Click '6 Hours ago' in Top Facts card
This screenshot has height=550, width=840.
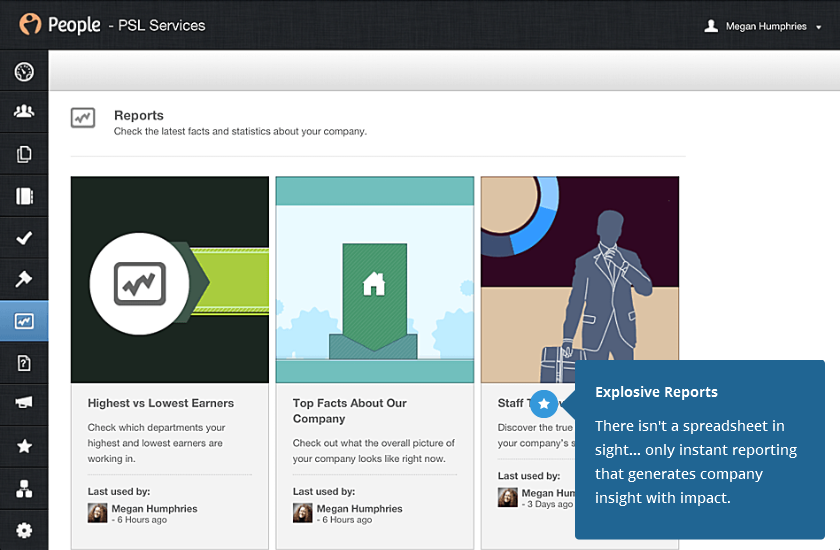click(347, 519)
